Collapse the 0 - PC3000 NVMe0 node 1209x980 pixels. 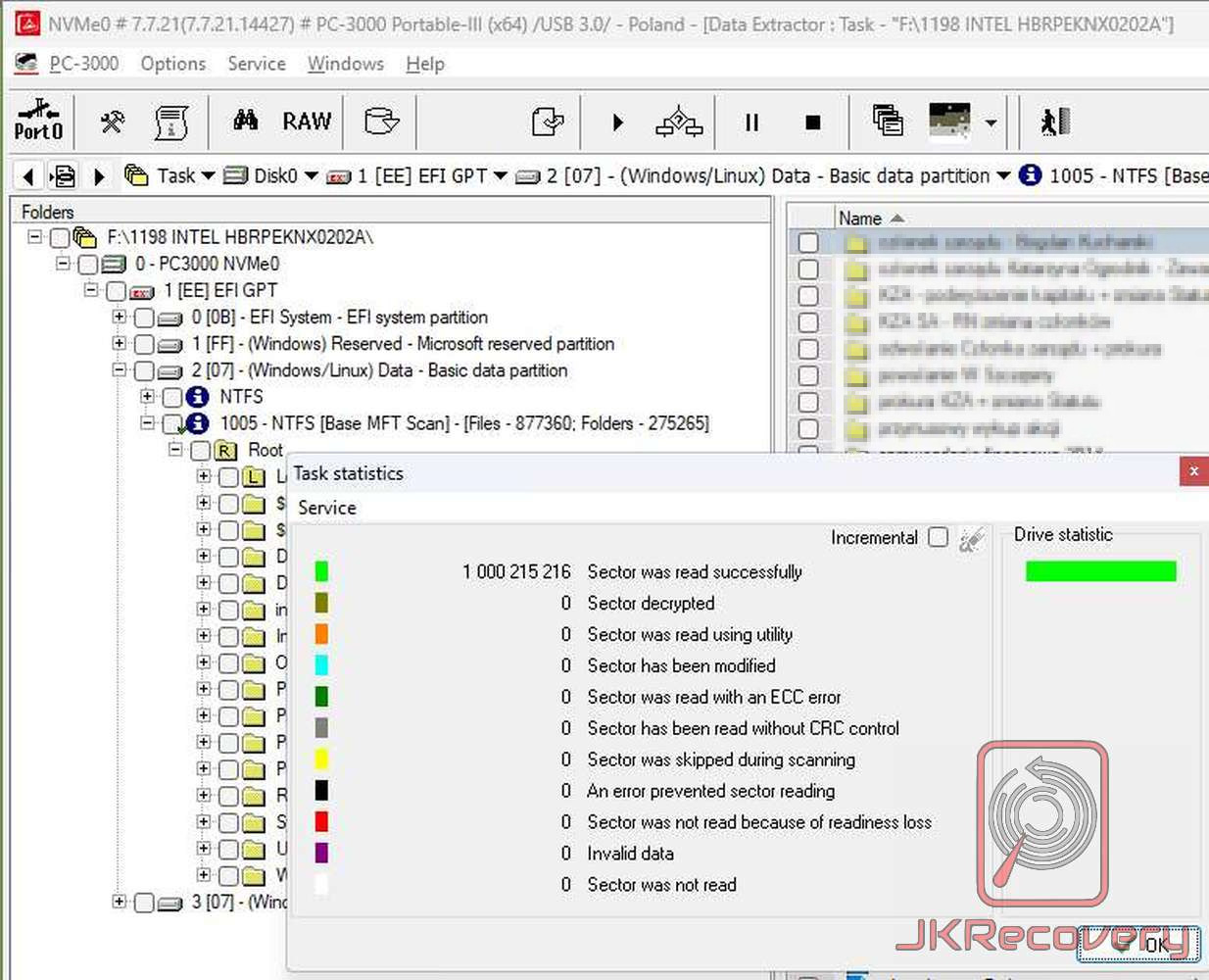point(63,263)
